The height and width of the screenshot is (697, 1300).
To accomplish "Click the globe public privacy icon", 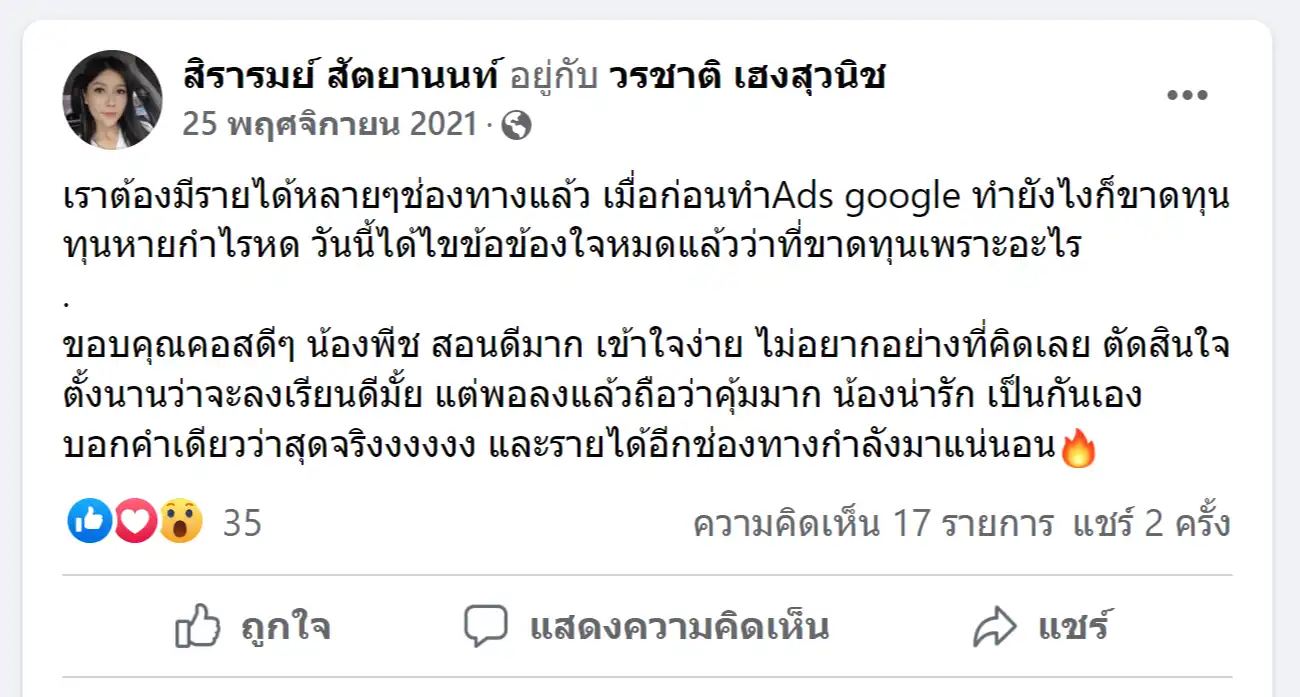I will (x=516, y=125).
